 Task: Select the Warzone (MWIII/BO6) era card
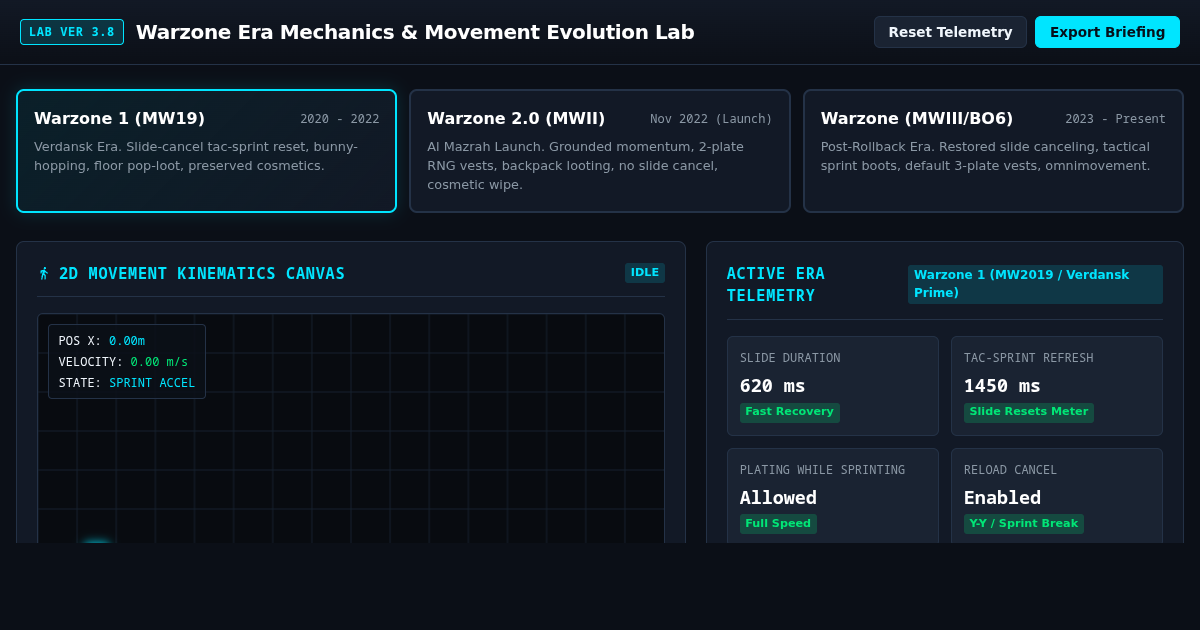tap(993, 151)
